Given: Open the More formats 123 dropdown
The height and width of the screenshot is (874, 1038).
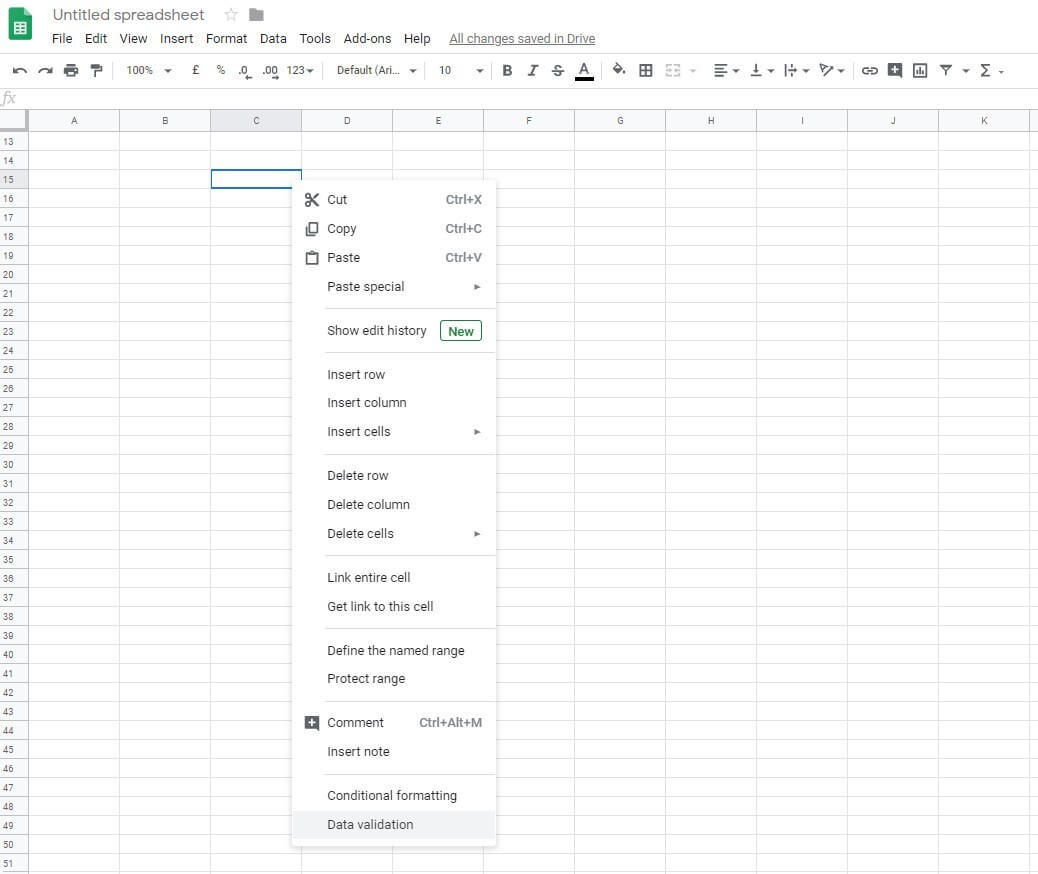Looking at the screenshot, I should tap(303, 70).
